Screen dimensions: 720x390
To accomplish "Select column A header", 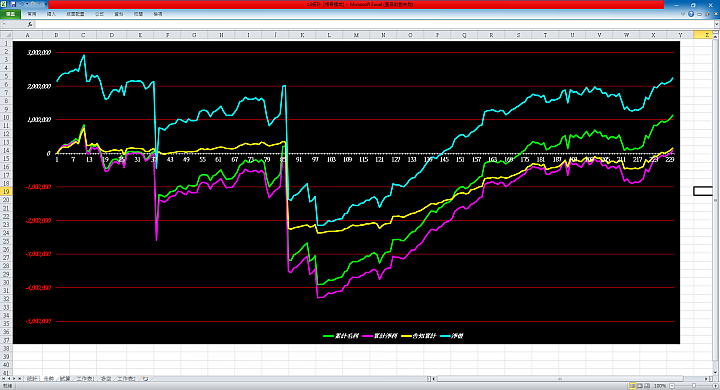I will (x=28, y=35).
